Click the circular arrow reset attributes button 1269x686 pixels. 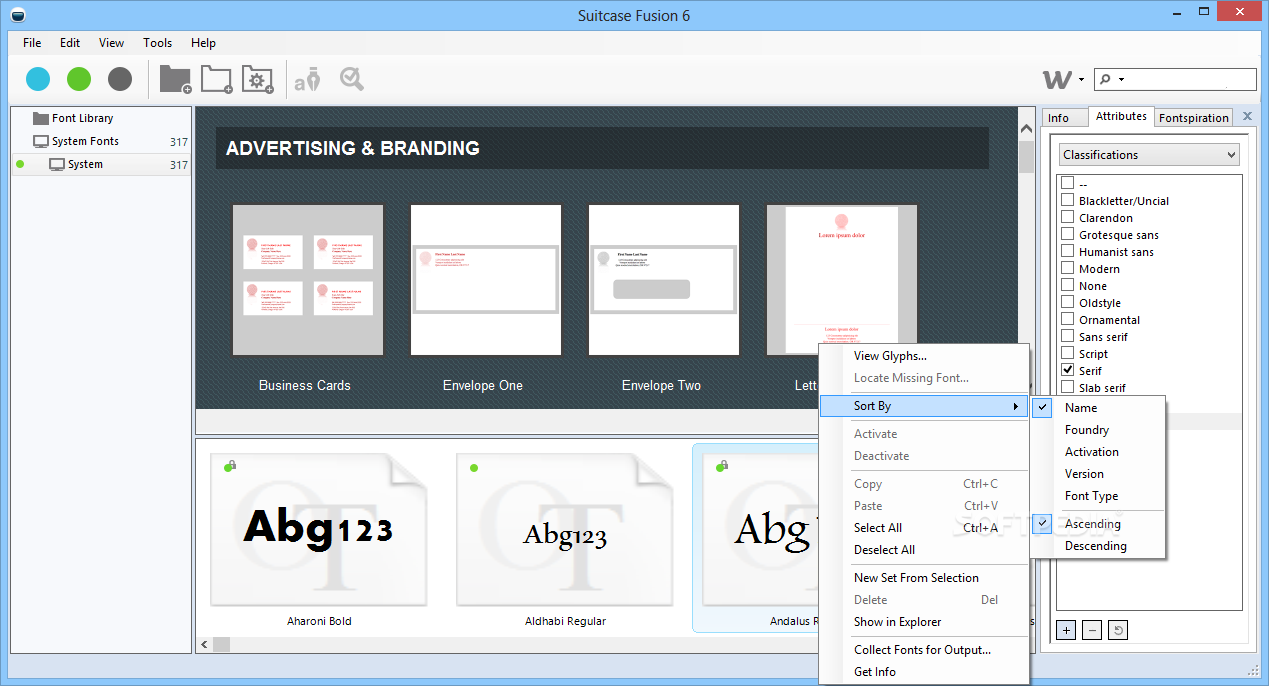1119,630
